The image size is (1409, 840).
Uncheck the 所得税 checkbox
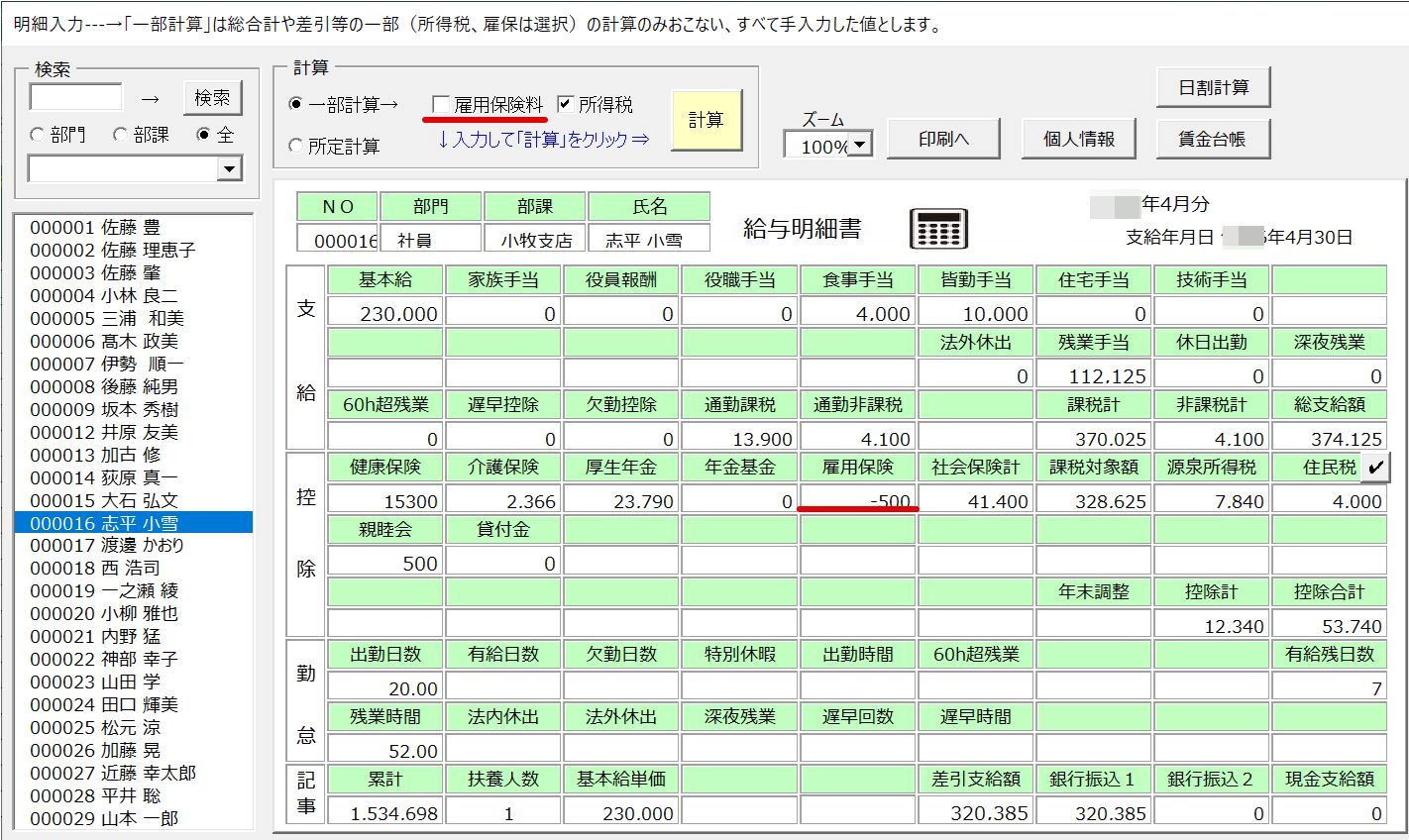tap(566, 105)
